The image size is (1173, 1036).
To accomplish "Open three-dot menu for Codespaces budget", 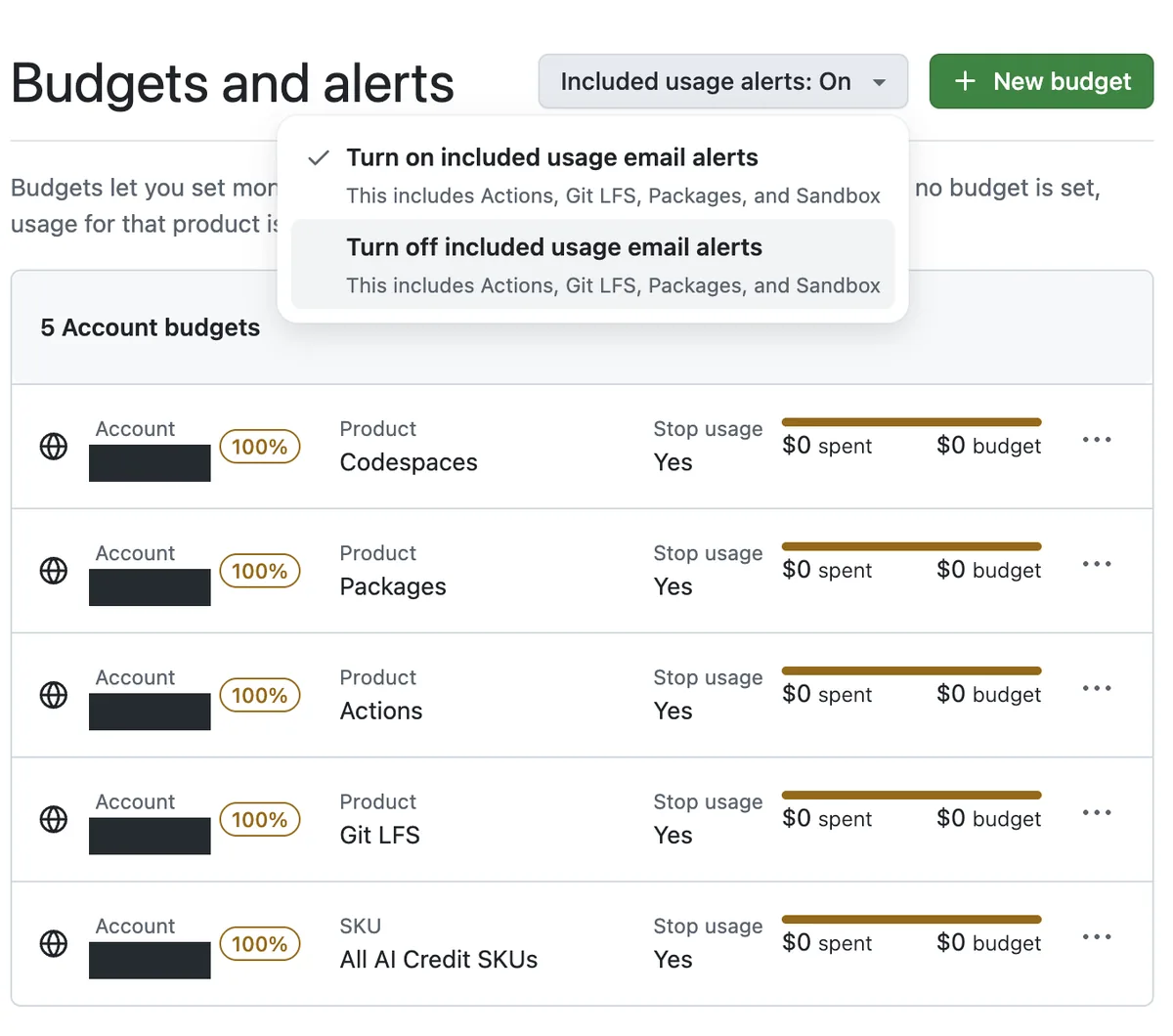I will coord(1097,440).
